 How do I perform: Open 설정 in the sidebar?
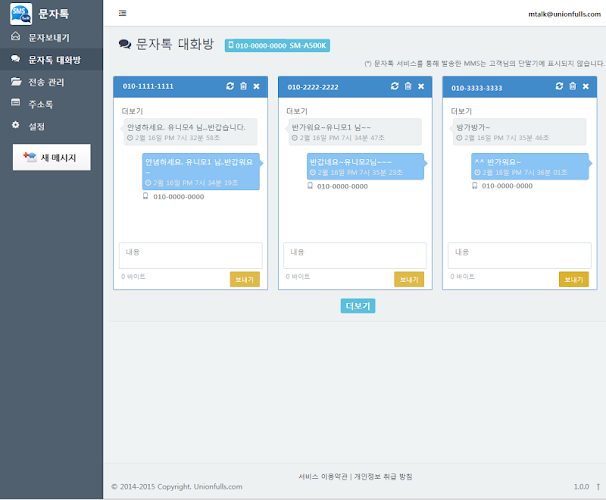[x=51, y=126]
